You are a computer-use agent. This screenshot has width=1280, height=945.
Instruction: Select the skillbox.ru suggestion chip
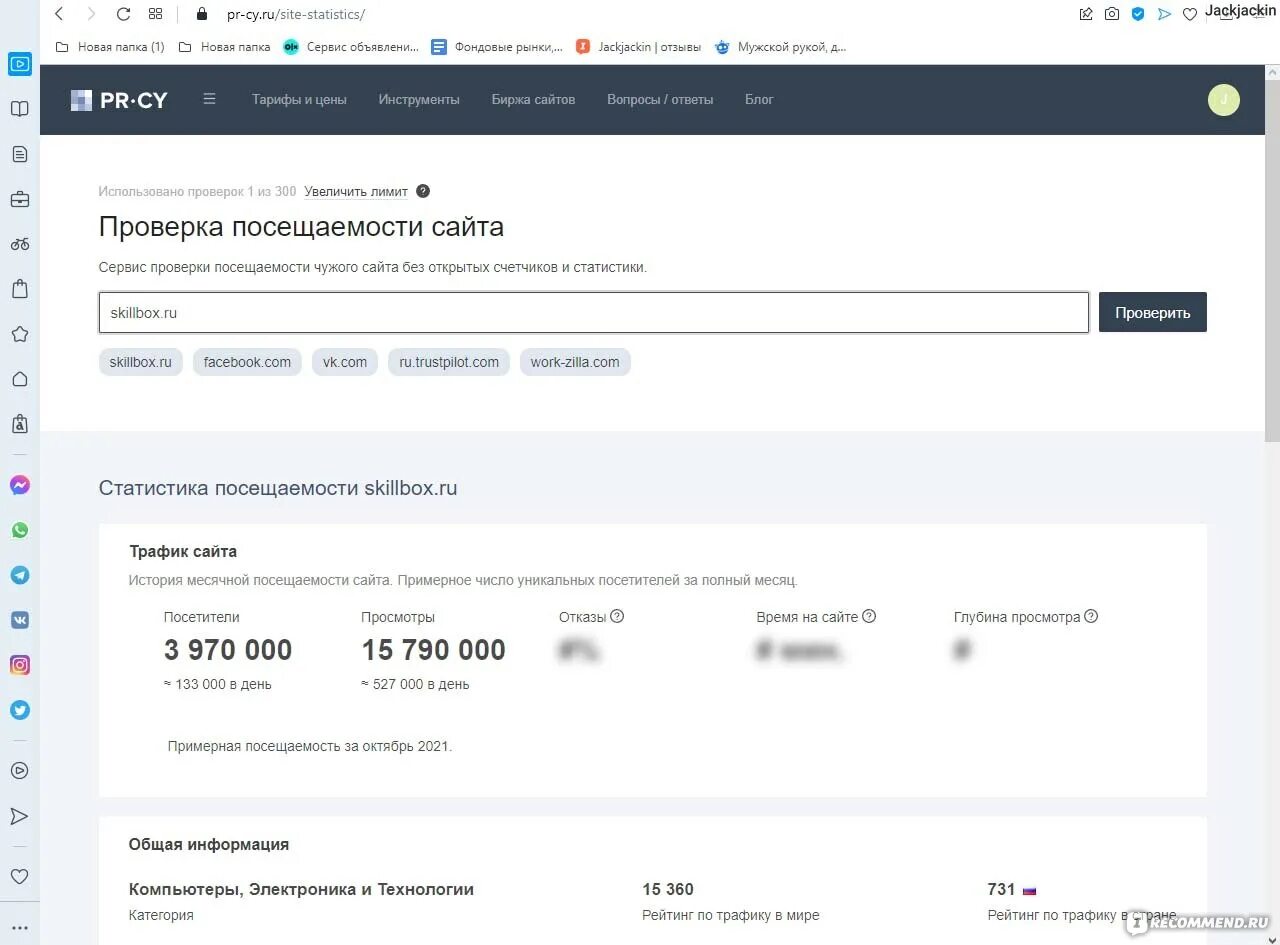tap(140, 362)
